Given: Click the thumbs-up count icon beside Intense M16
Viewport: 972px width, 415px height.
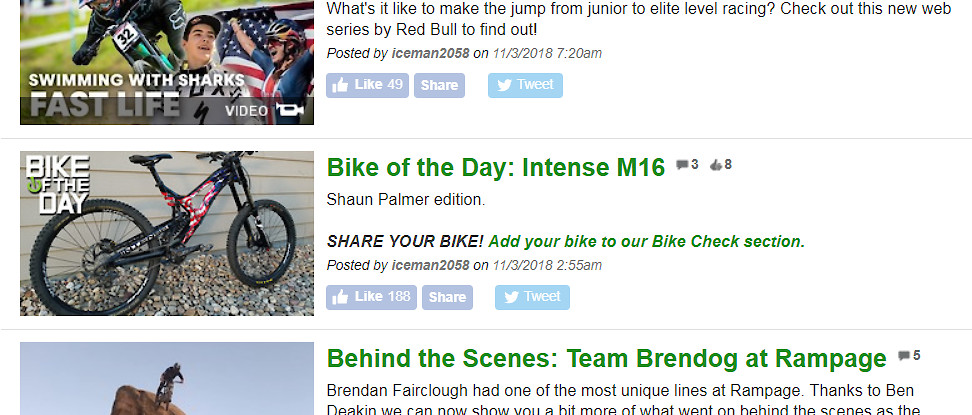Looking at the screenshot, I should [x=714, y=165].
